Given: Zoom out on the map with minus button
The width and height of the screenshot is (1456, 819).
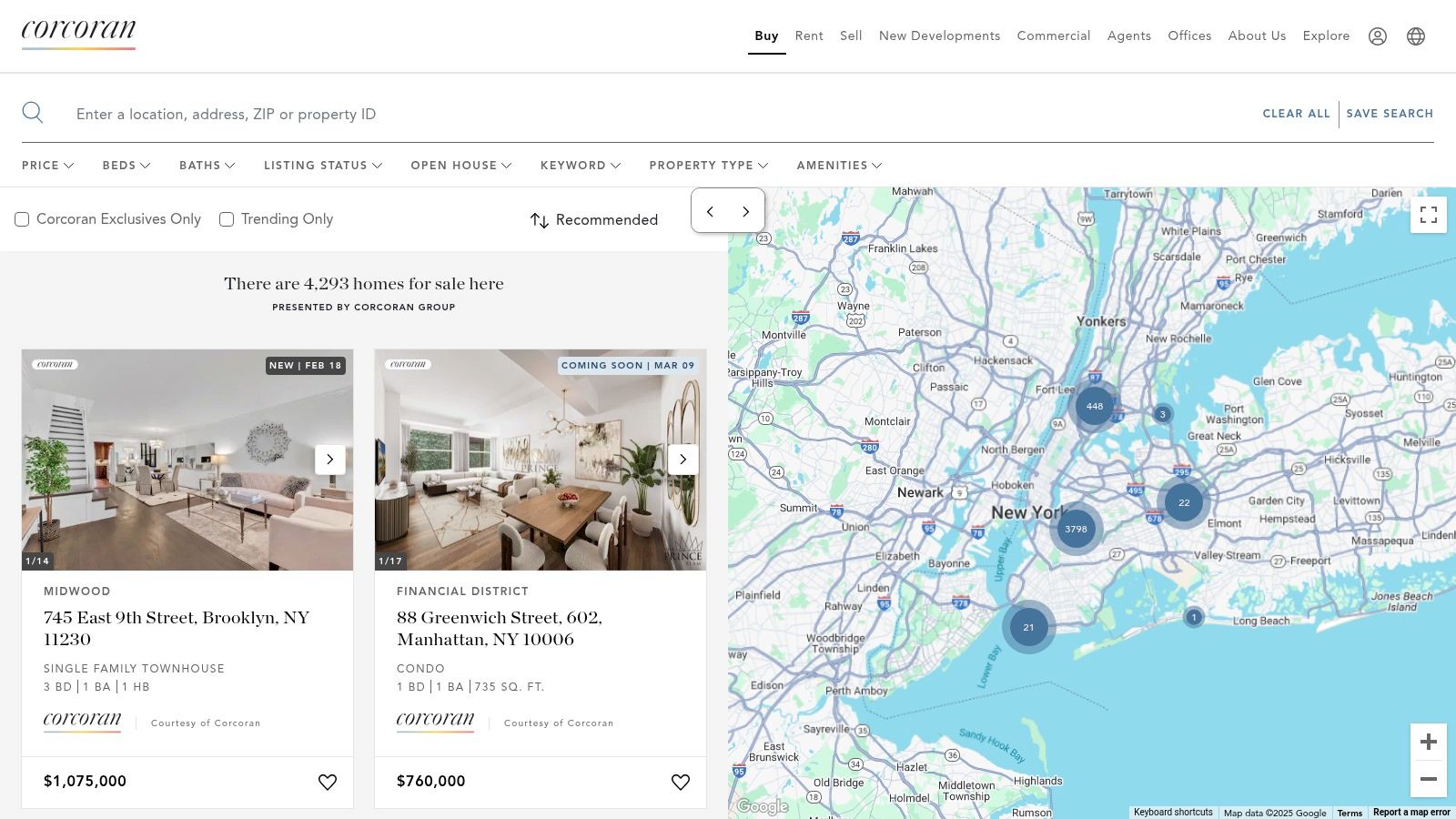Looking at the screenshot, I should (1429, 779).
